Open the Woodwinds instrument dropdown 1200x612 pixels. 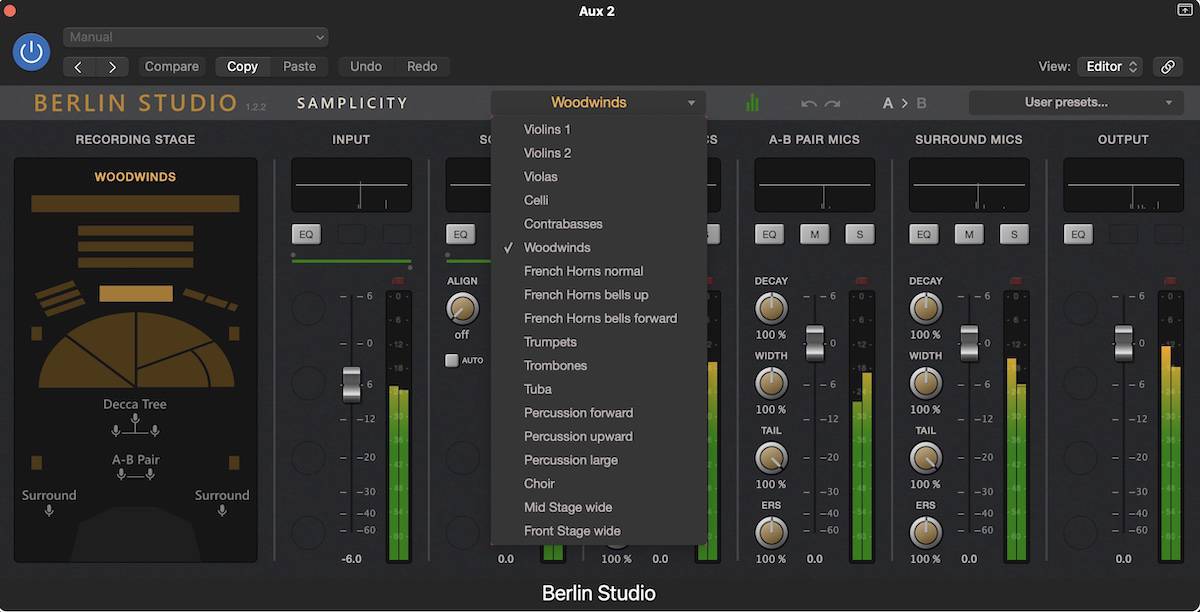click(x=598, y=102)
